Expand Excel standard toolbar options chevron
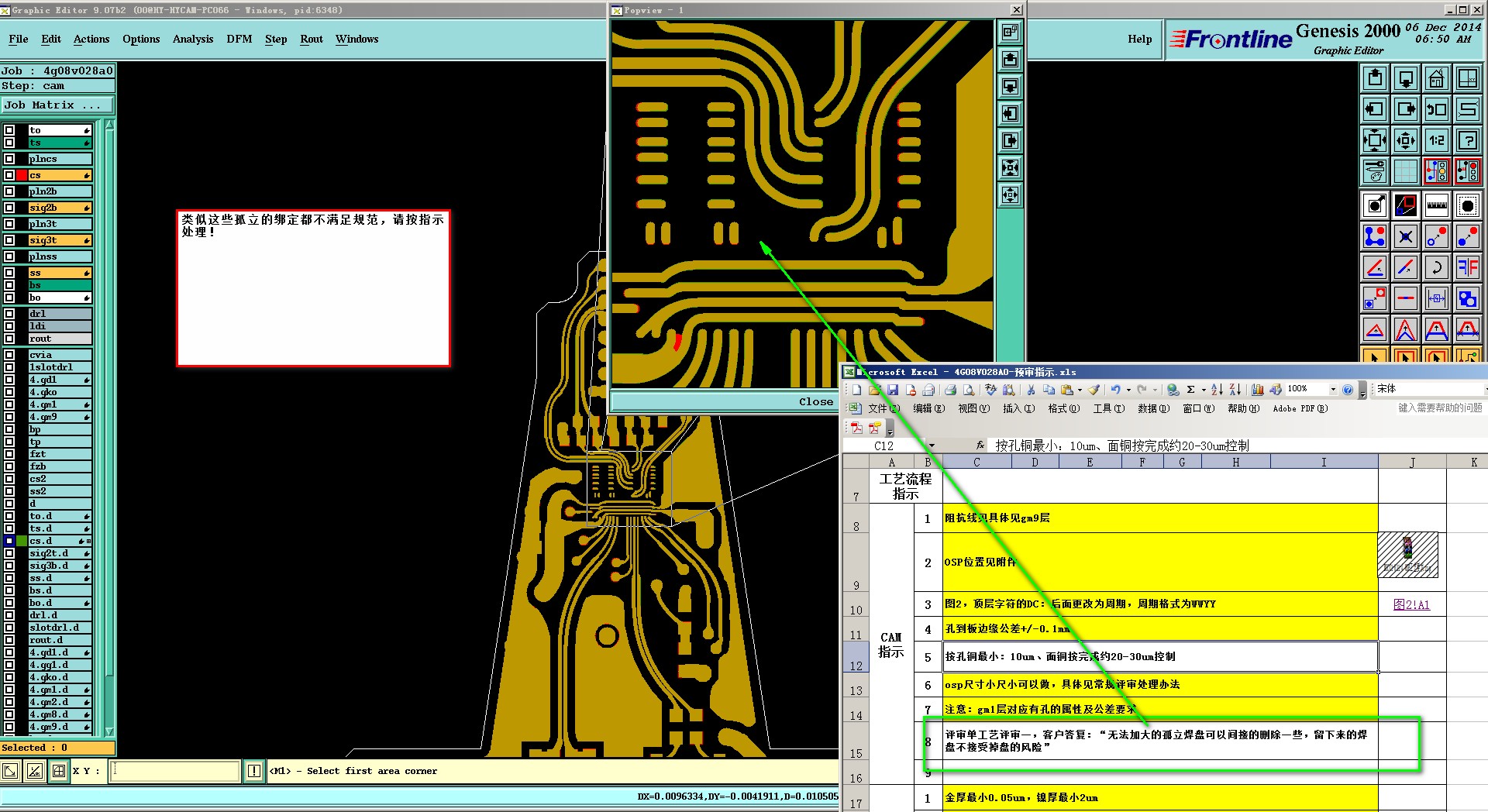1488x812 pixels. [x=1362, y=390]
